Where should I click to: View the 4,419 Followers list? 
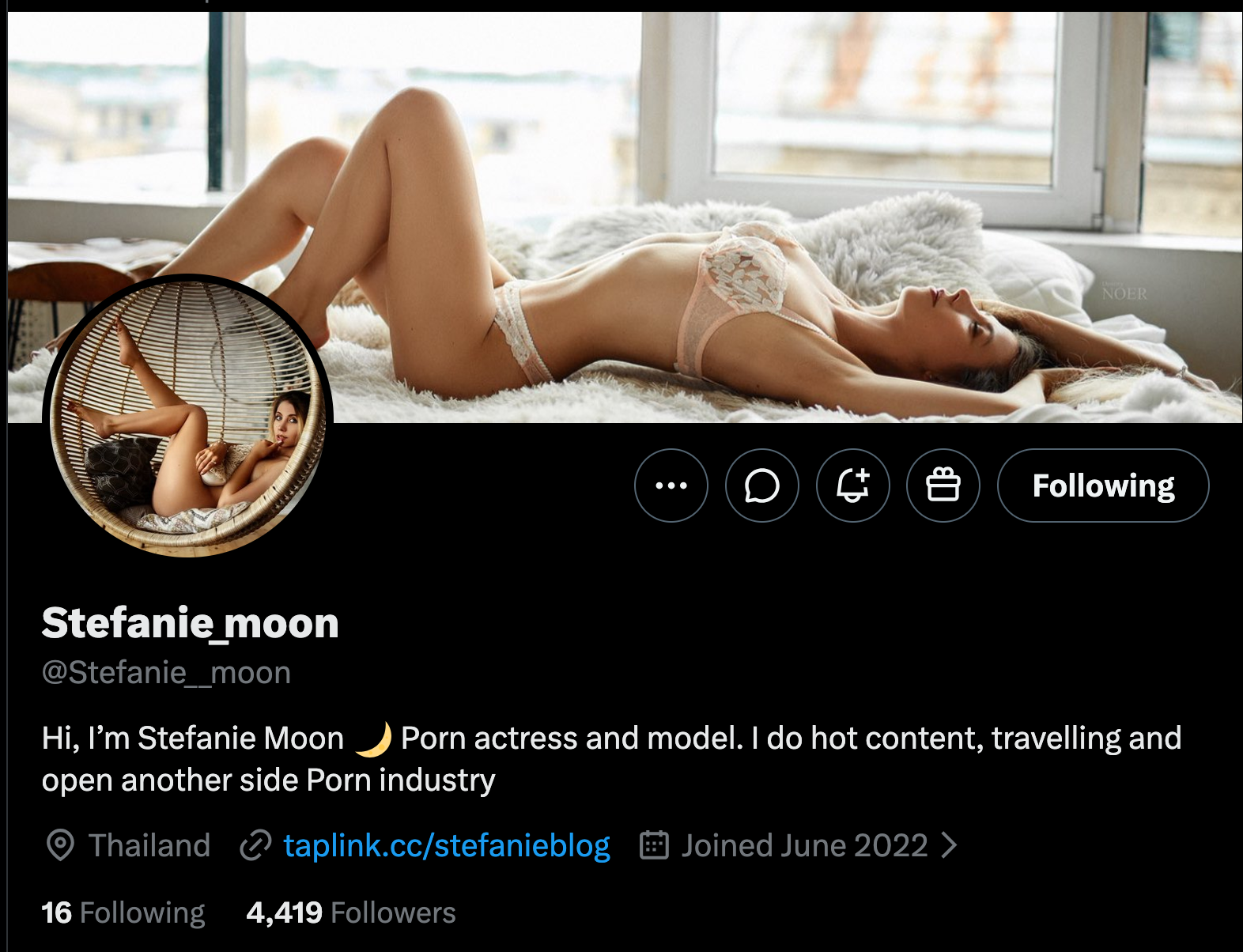(351, 912)
